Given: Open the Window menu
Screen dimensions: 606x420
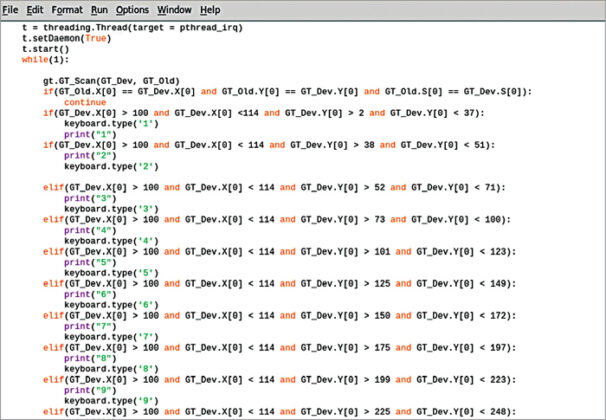Looking at the screenshot, I should (175, 9).
